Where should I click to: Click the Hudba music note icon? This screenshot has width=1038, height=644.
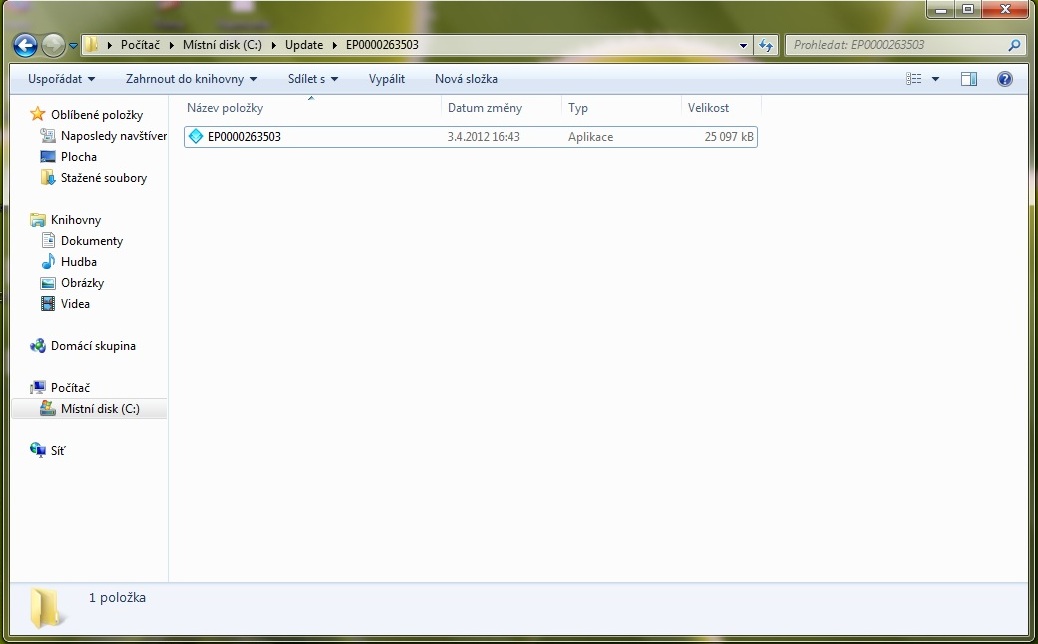[x=48, y=261]
